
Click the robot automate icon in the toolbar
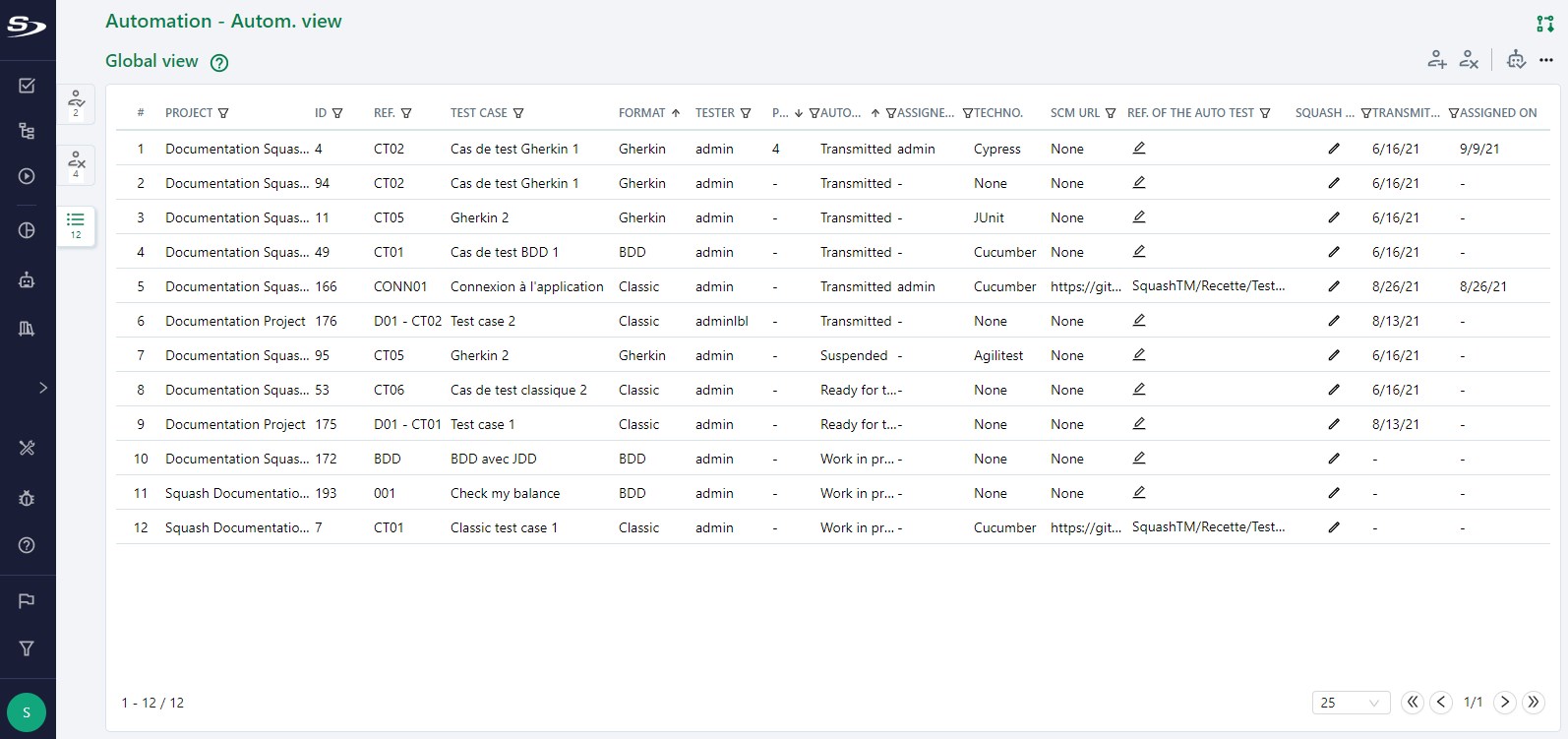tap(1516, 60)
